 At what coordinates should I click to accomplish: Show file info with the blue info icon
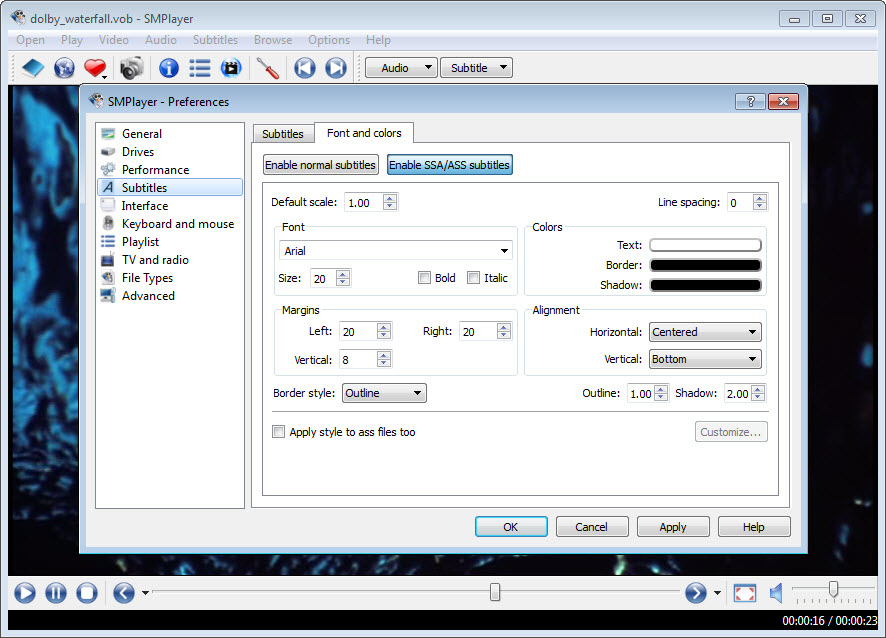168,68
